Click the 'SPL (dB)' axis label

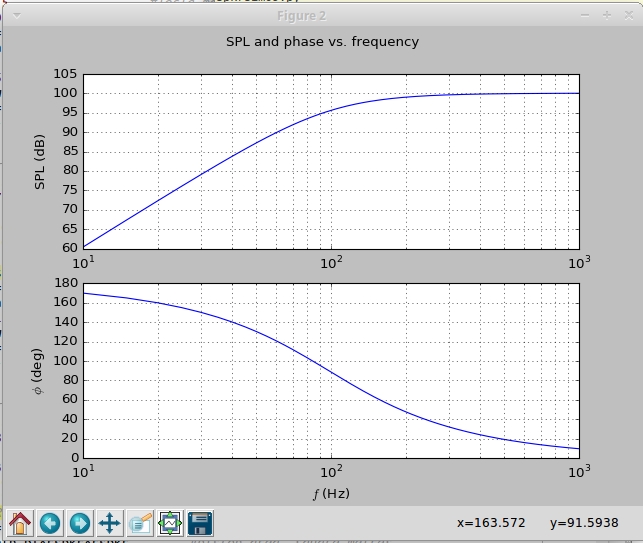pyautogui.click(x=39, y=162)
